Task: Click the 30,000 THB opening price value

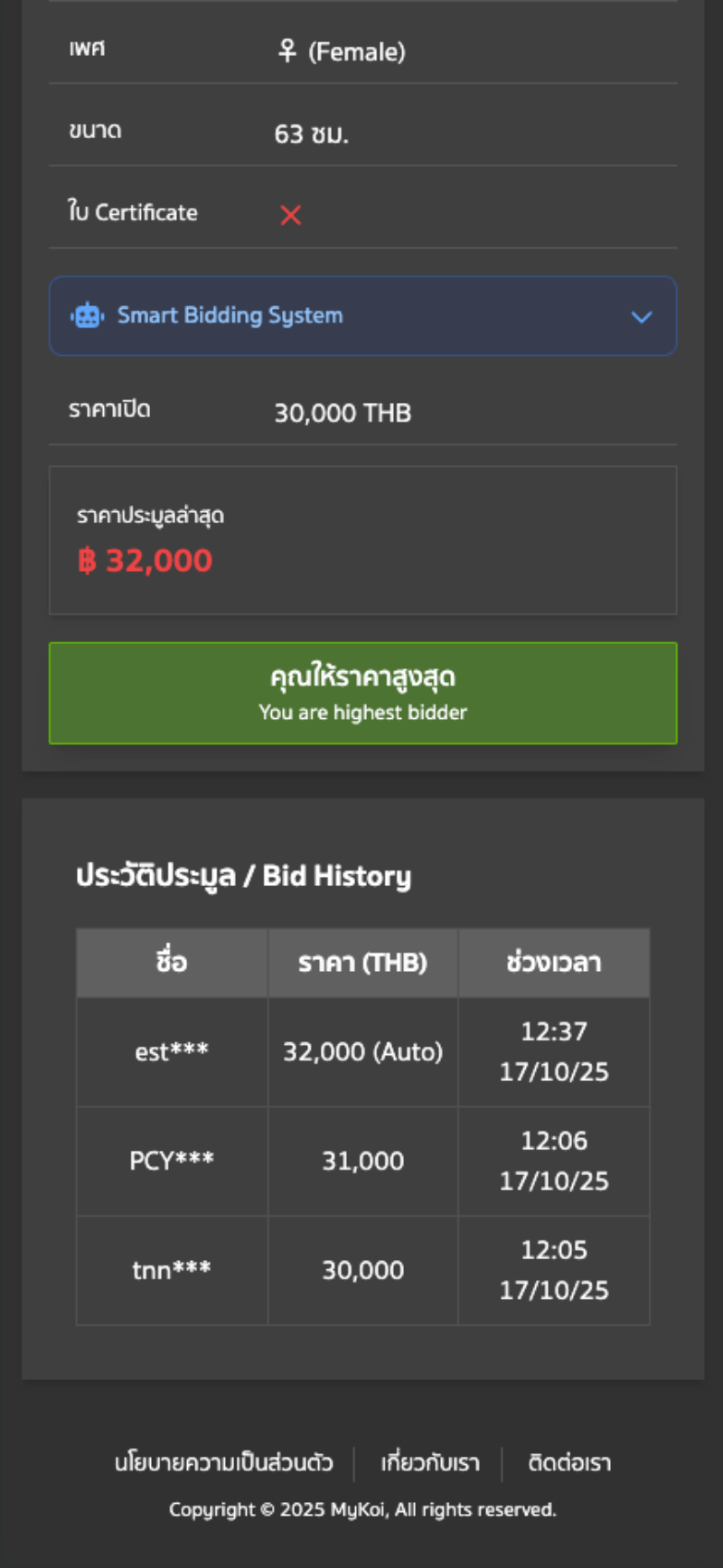Action: tap(343, 413)
